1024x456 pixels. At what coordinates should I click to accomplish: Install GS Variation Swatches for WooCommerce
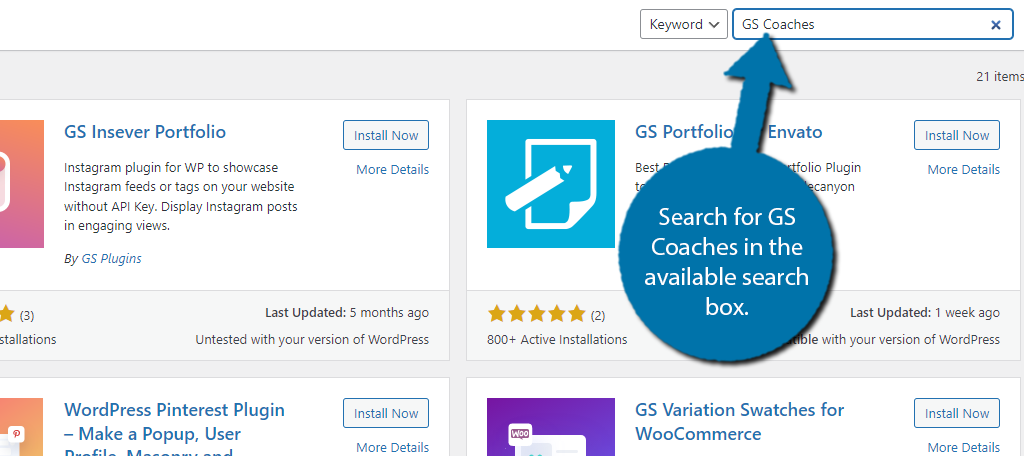pos(957,414)
